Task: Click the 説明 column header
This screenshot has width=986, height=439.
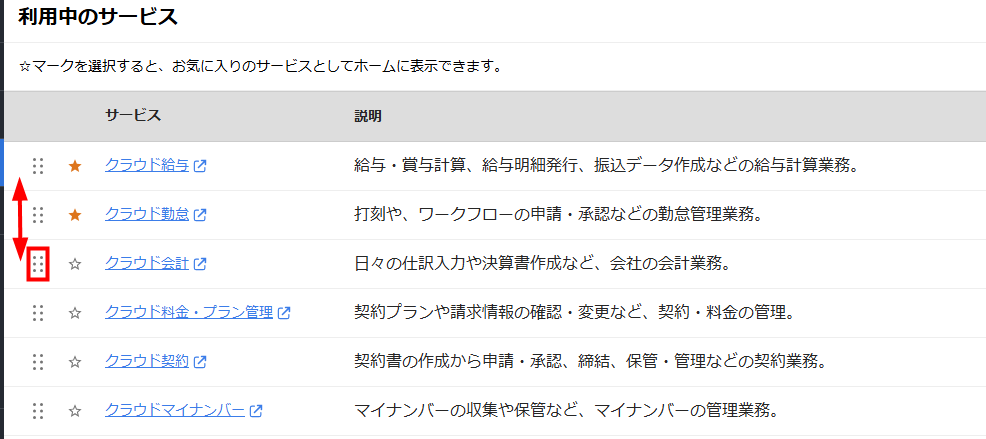Action: tap(368, 116)
